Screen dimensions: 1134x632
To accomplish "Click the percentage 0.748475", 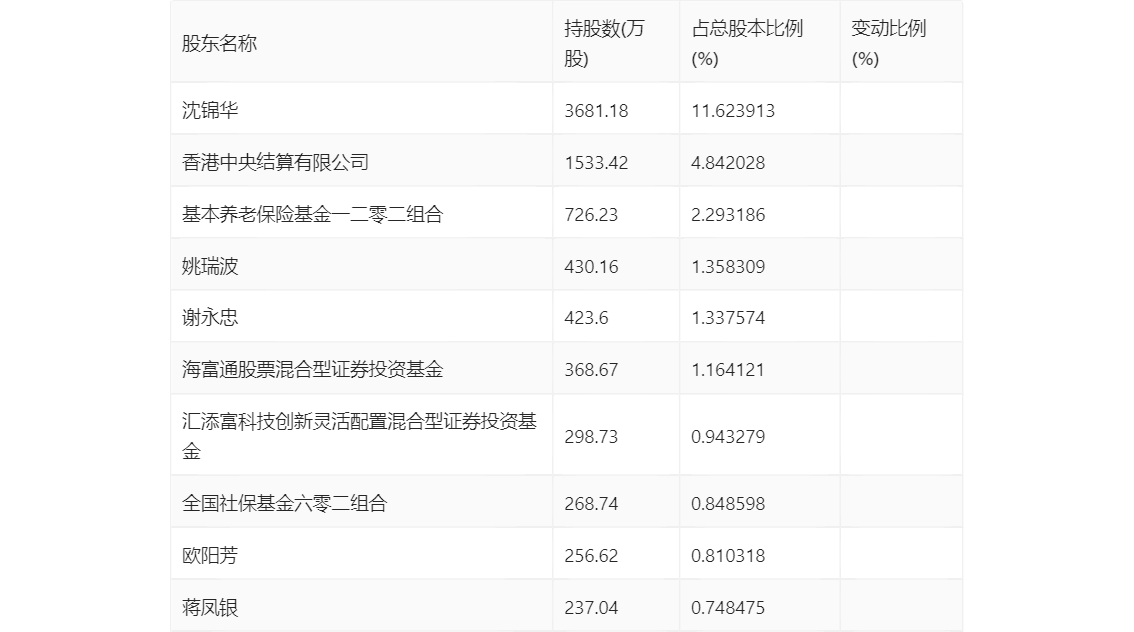I will coord(728,608).
